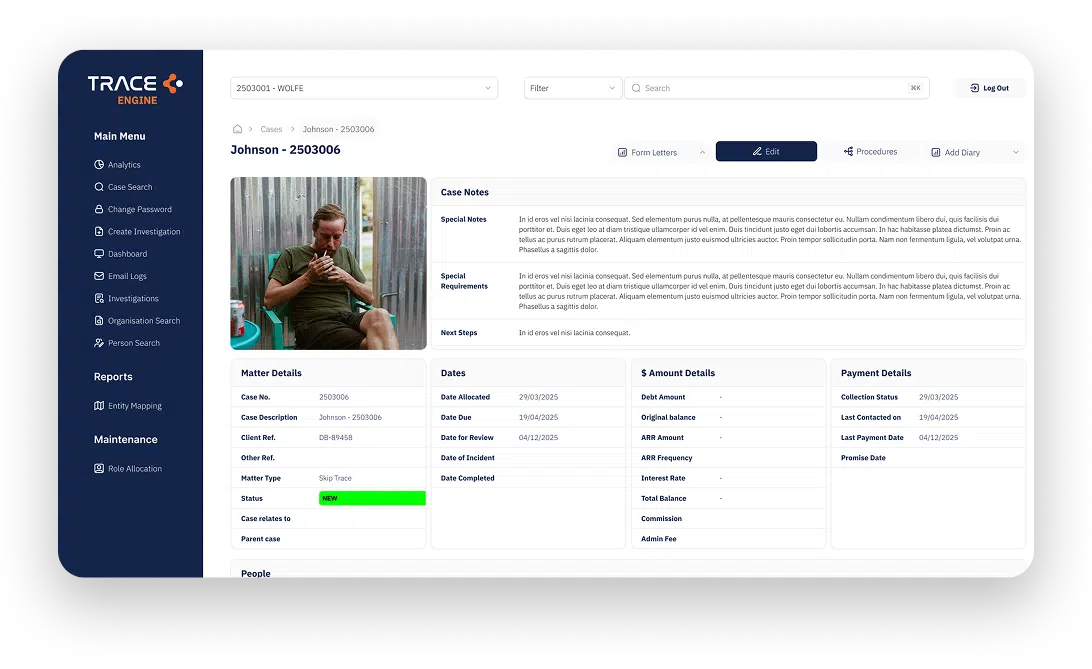Click the $ Amount Details heading
Viewport: 1092px width, 669px height.
pos(678,373)
